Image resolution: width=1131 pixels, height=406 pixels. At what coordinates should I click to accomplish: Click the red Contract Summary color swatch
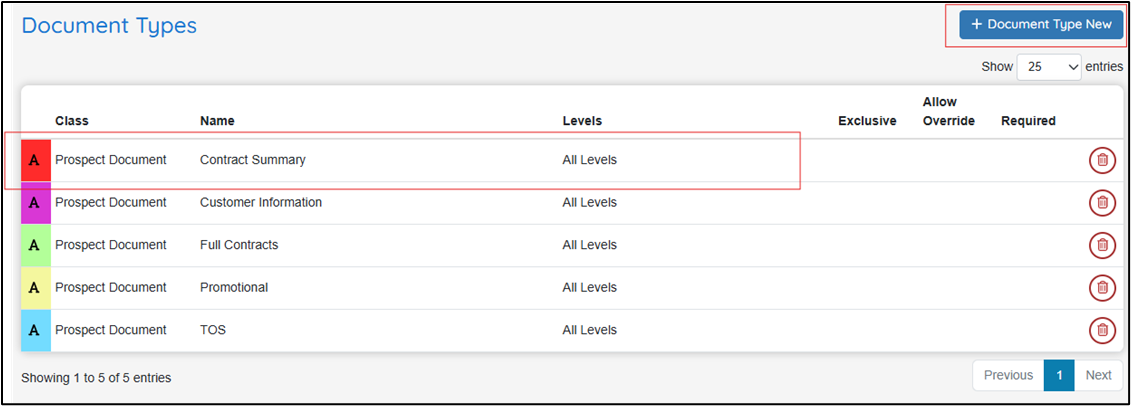36,160
